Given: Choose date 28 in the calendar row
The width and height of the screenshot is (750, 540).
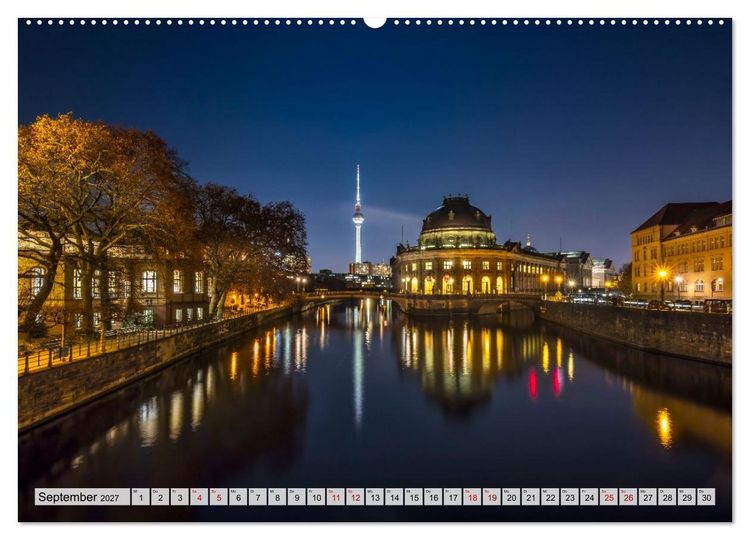Looking at the screenshot, I should [668, 496].
